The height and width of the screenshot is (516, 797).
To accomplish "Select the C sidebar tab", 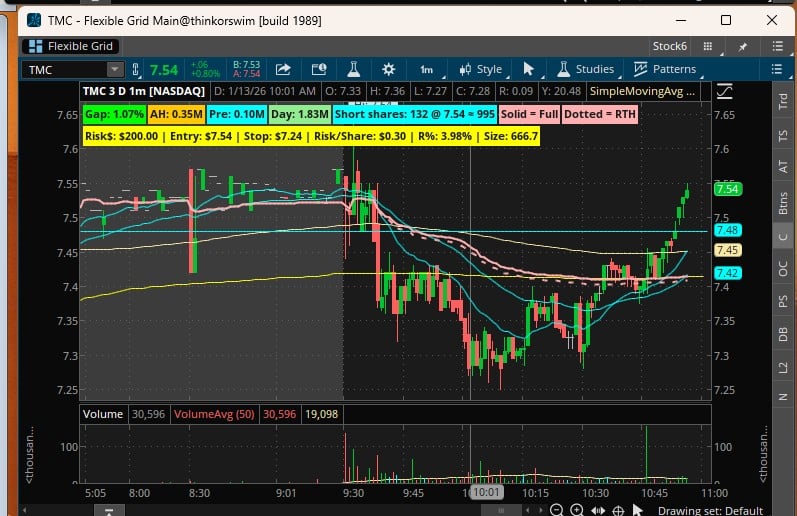I will 783,237.
